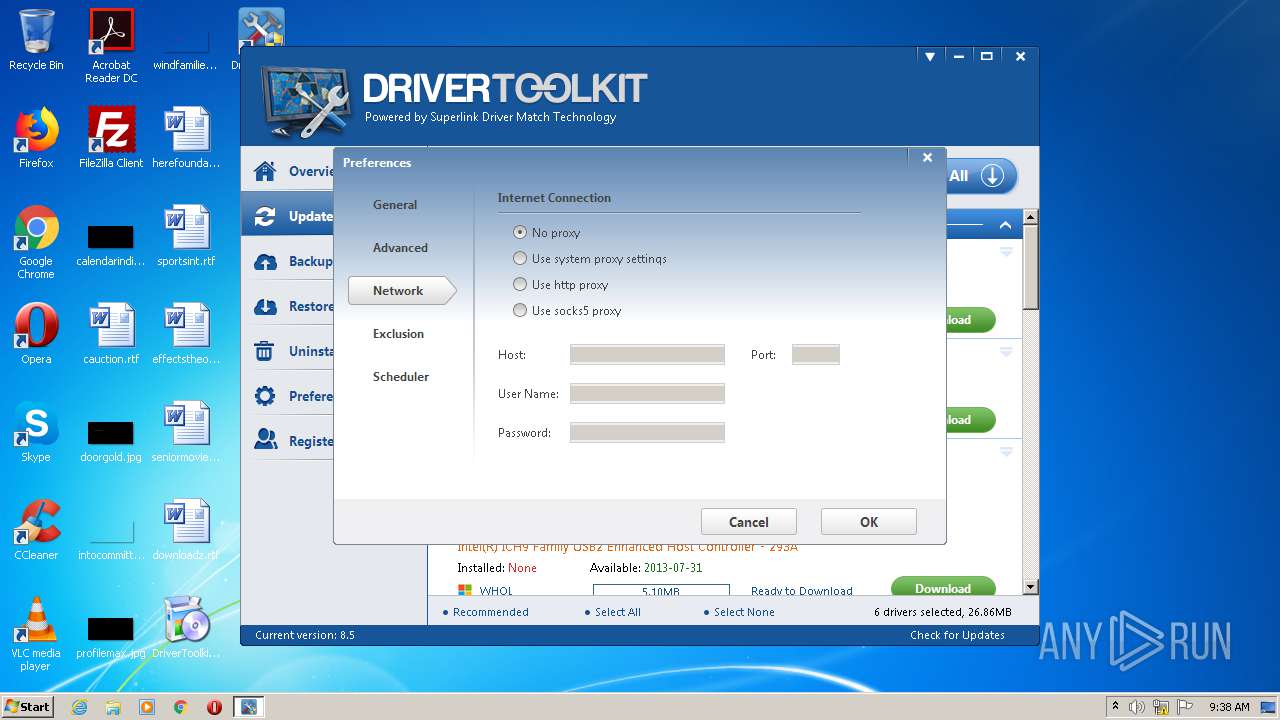1280x720 pixels.
Task: Click the Select All link
Action: click(x=617, y=612)
